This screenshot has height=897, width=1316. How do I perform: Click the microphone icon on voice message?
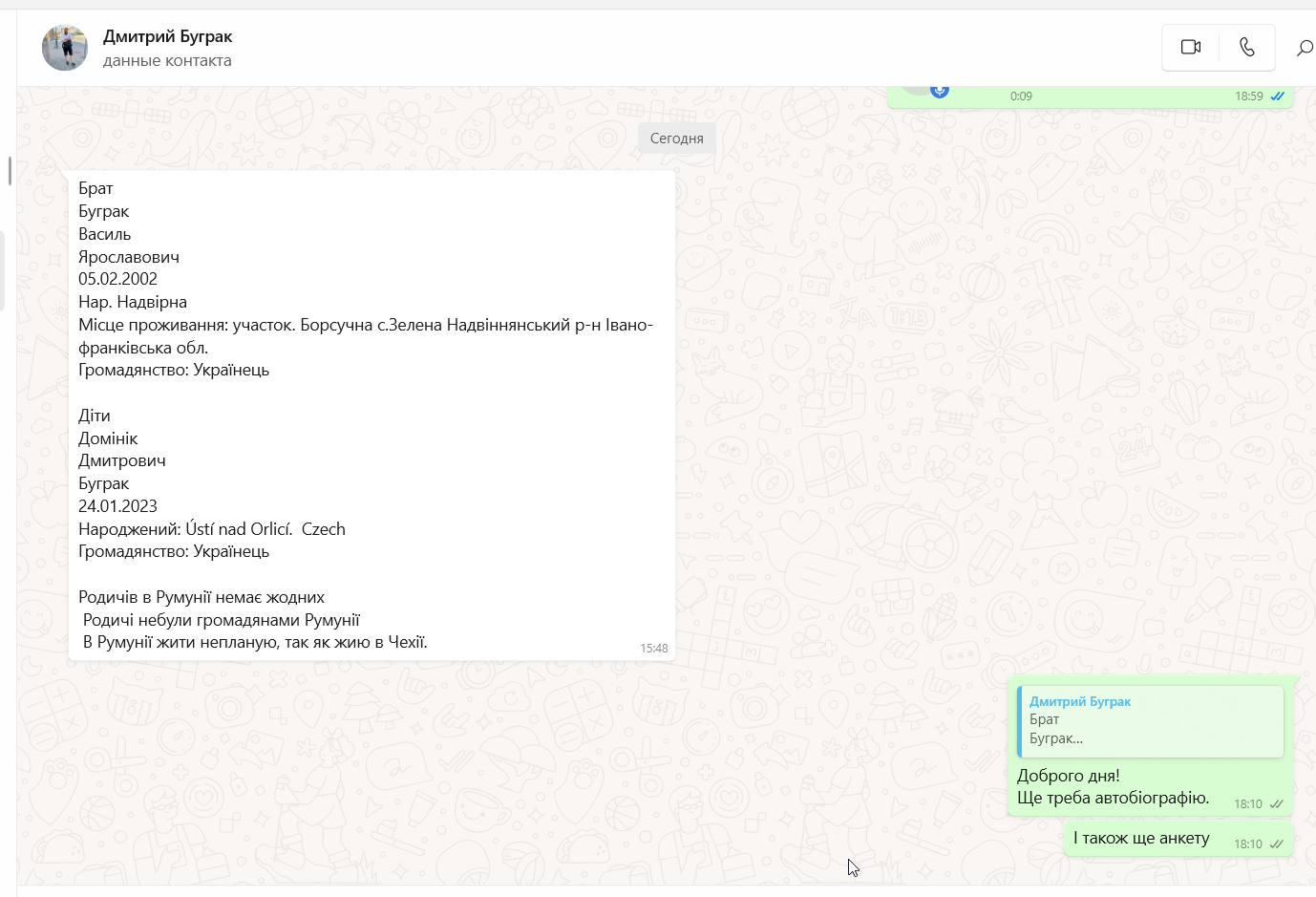[x=940, y=91]
